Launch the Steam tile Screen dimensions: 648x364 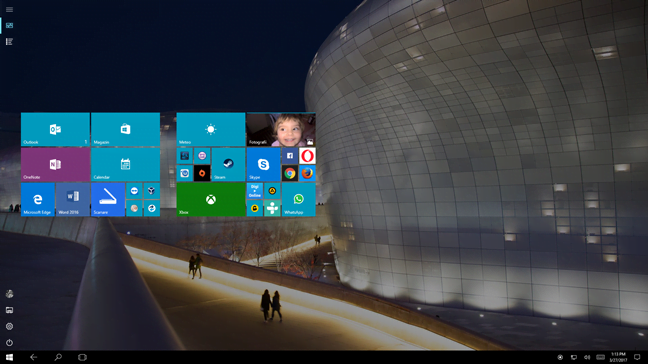click(228, 164)
